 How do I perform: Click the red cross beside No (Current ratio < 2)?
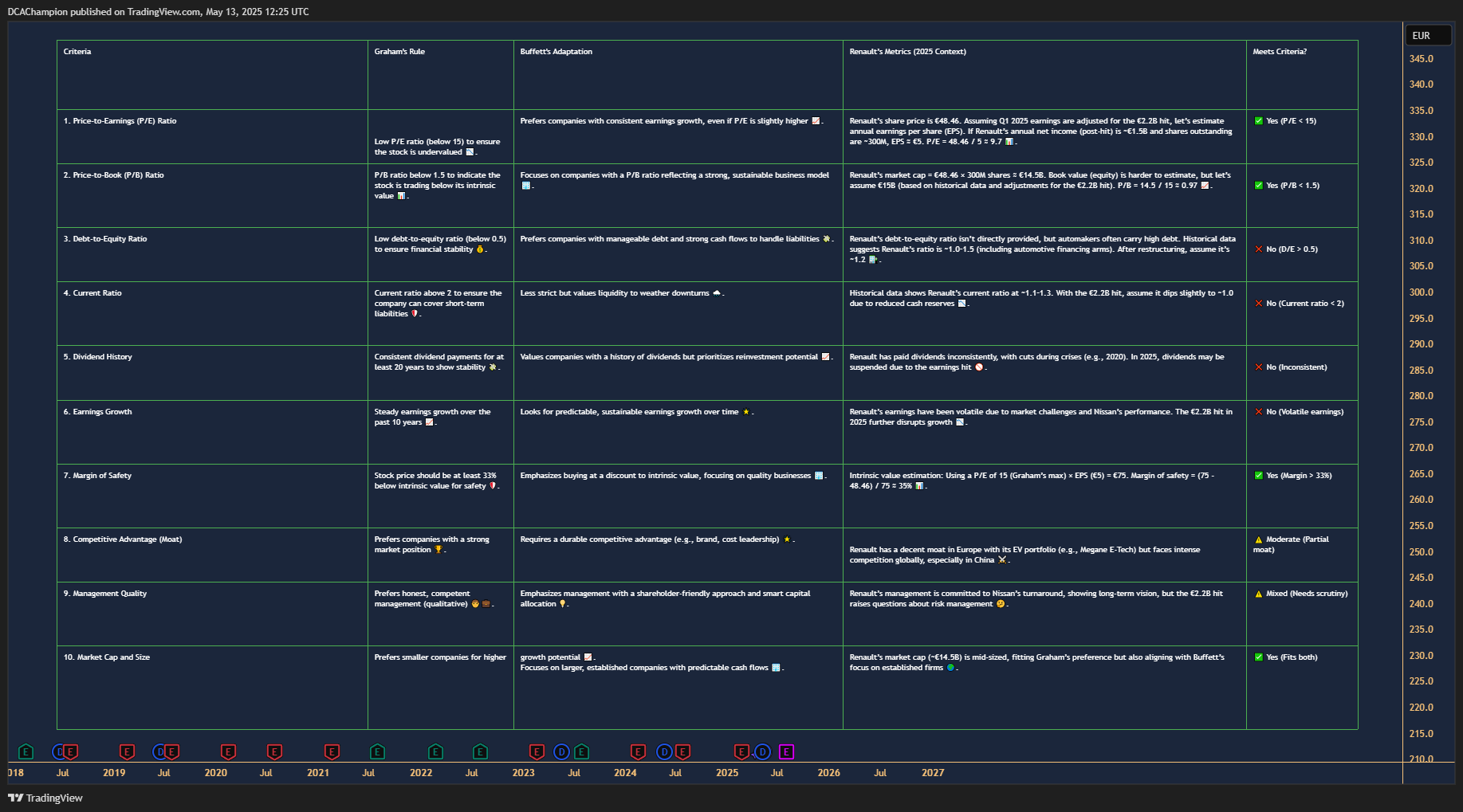[x=1259, y=304]
